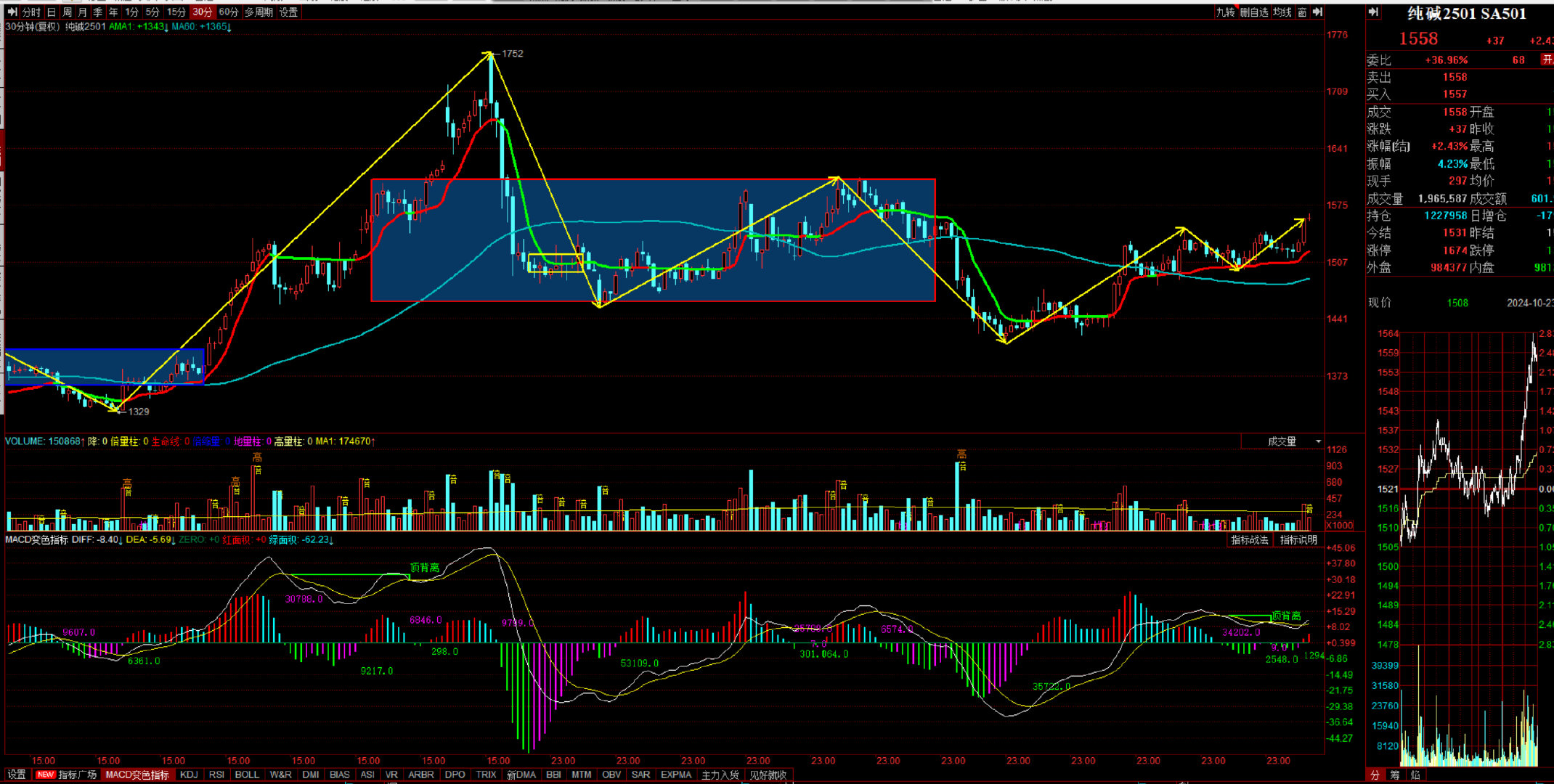Click the 纯碱2501 SA501 contract title
1554x784 pixels.
coord(1466,14)
